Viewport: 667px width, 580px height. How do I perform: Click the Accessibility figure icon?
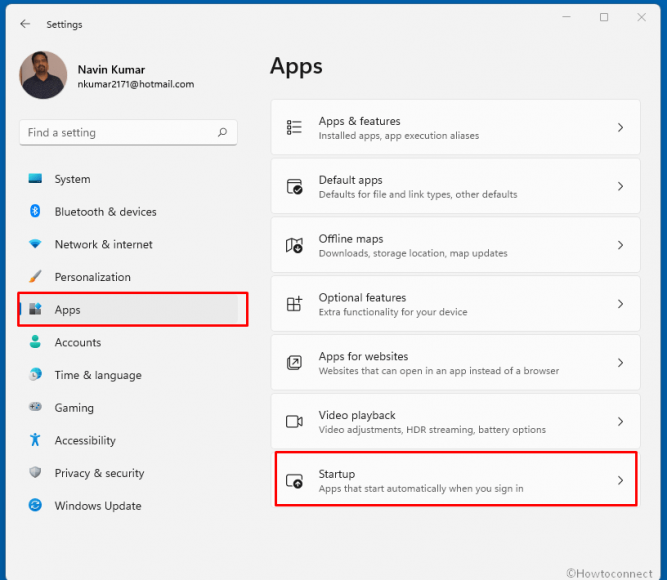[x=35, y=440]
